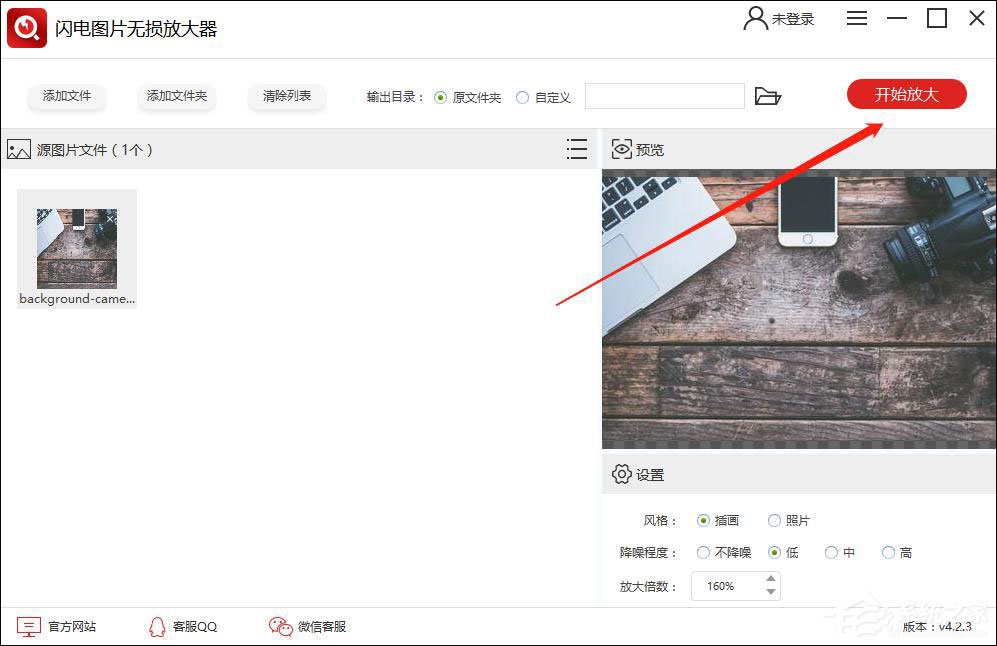Choose 高 denoise level

[888, 552]
